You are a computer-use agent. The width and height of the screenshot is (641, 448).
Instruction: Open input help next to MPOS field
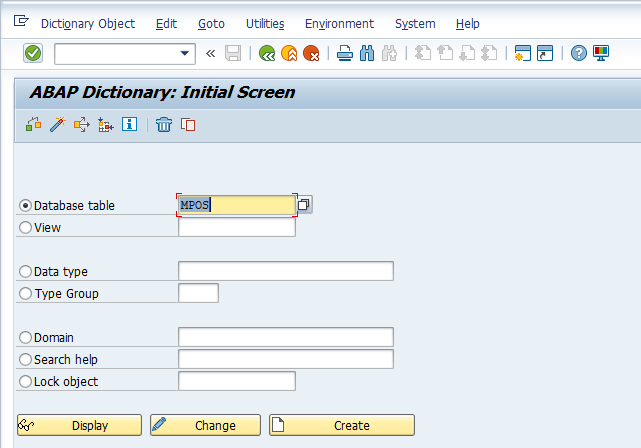(304, 205)
